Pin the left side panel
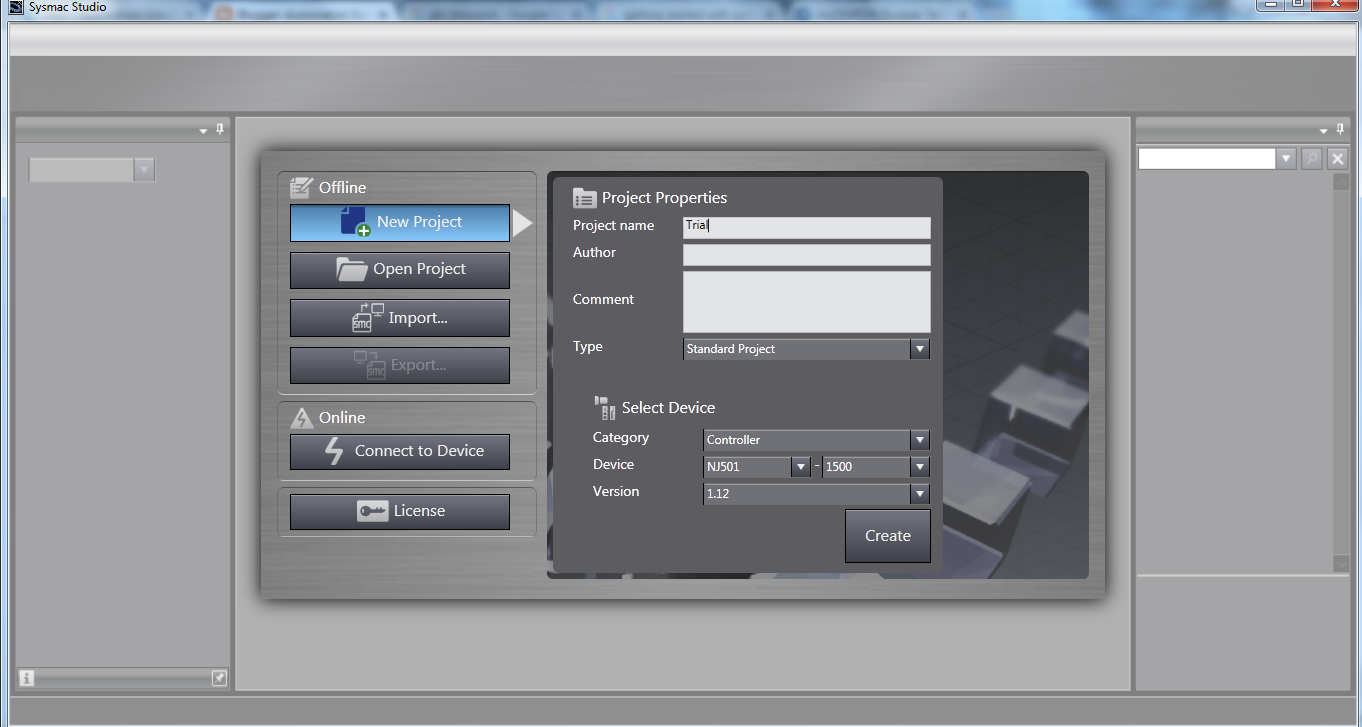 (x=220, y=129)
